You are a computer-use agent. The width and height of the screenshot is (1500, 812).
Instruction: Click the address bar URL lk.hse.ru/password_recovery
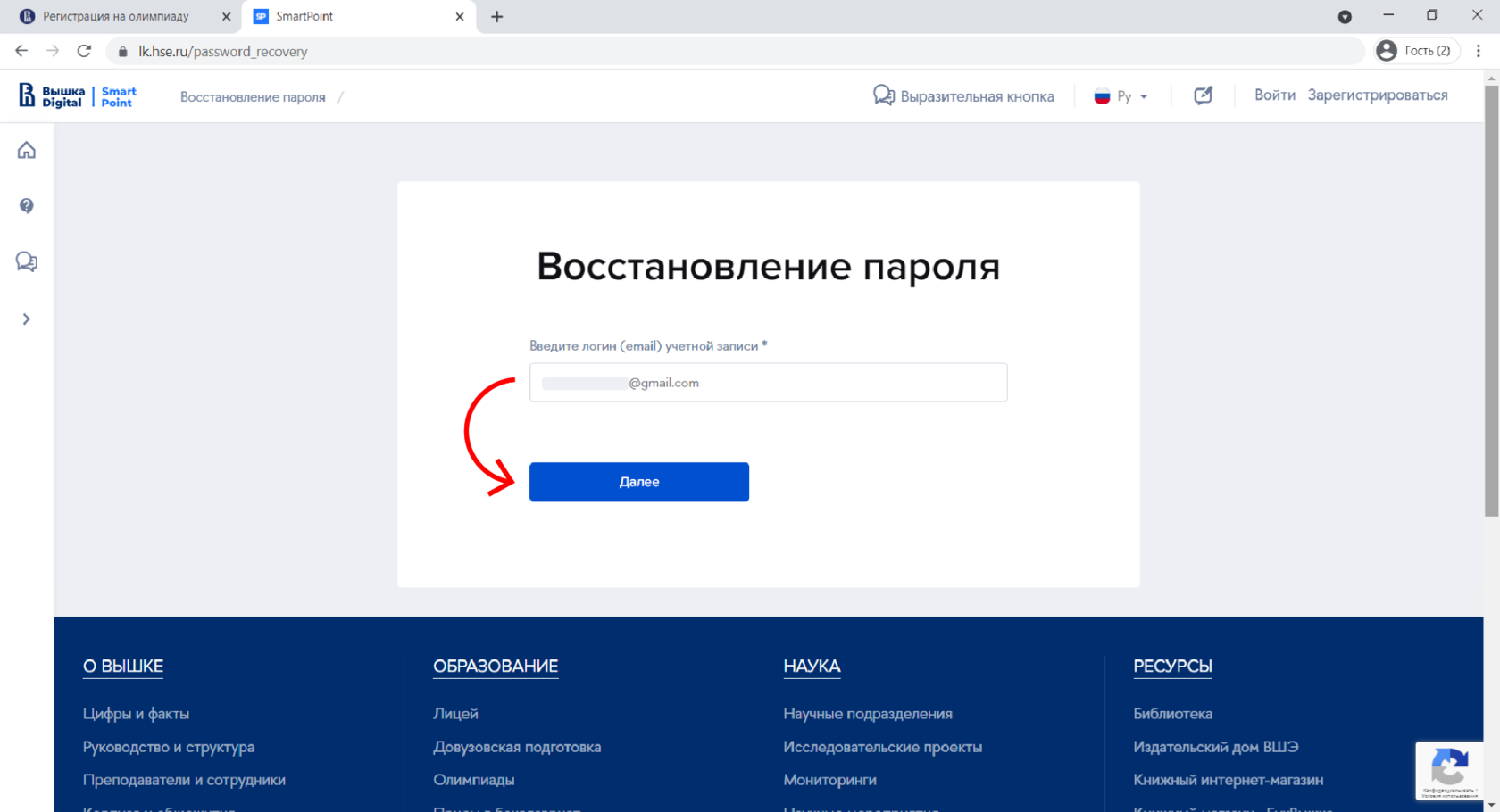[223, 52]
